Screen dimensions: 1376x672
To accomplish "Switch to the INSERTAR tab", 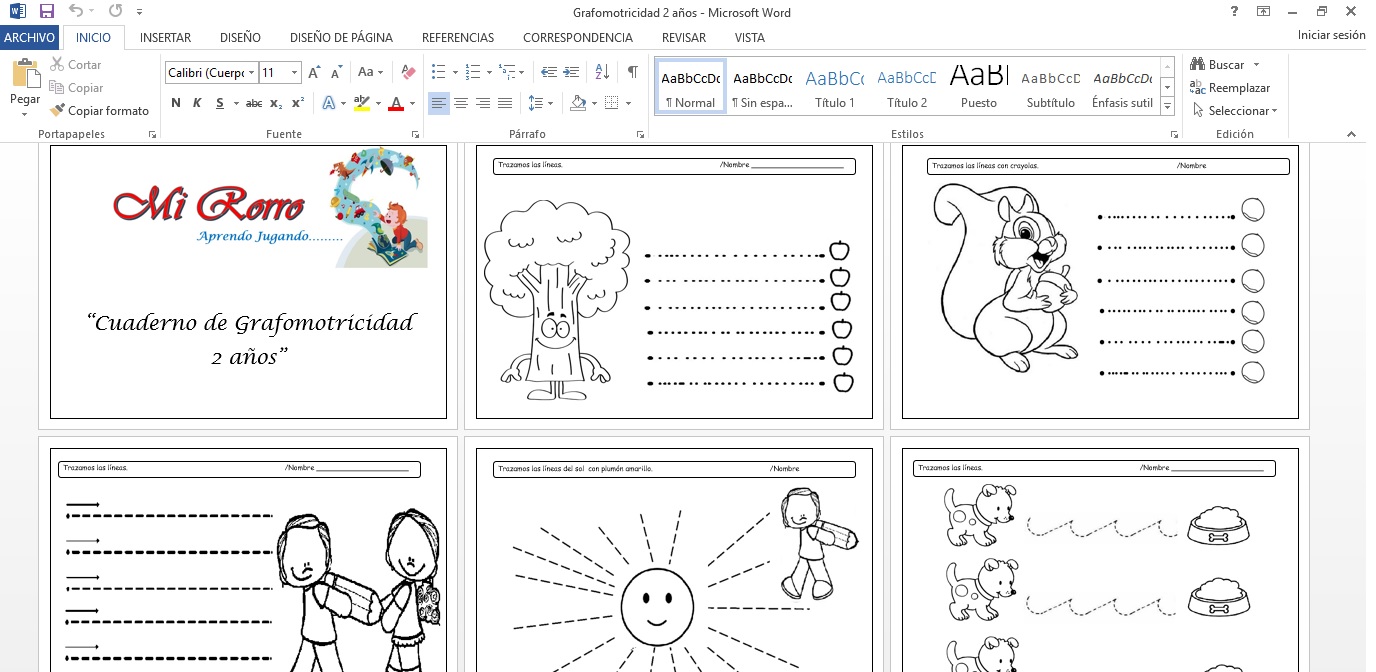I will 165,37.
